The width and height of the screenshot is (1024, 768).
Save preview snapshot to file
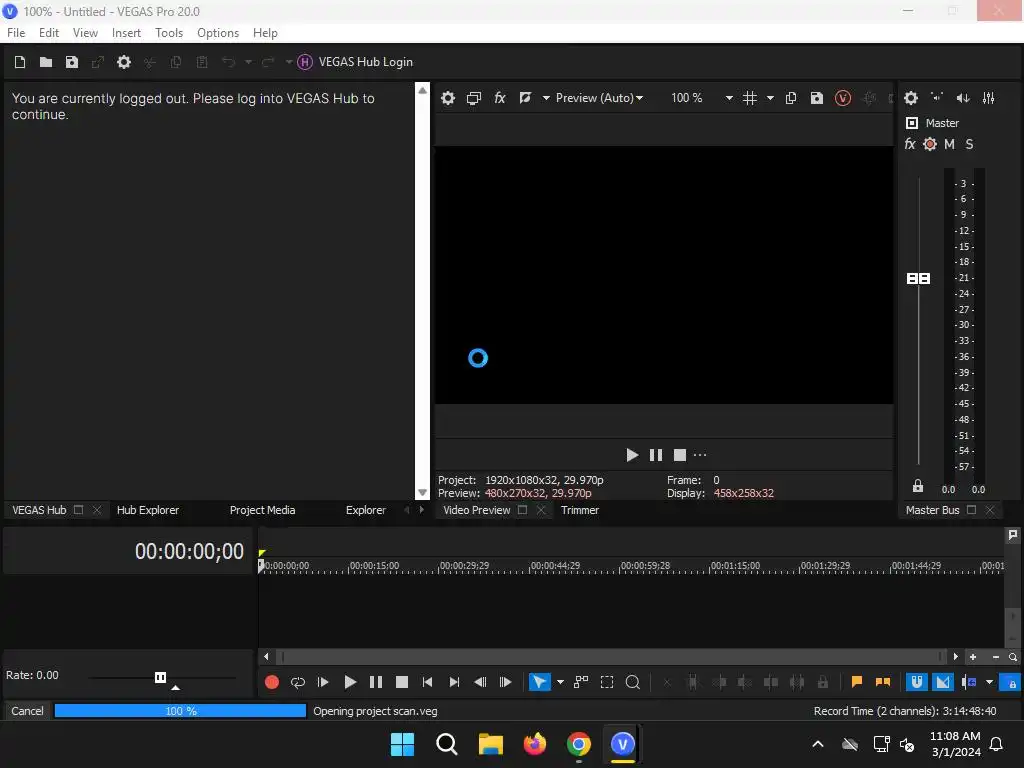pyautogui.click(x=816, y=98)
